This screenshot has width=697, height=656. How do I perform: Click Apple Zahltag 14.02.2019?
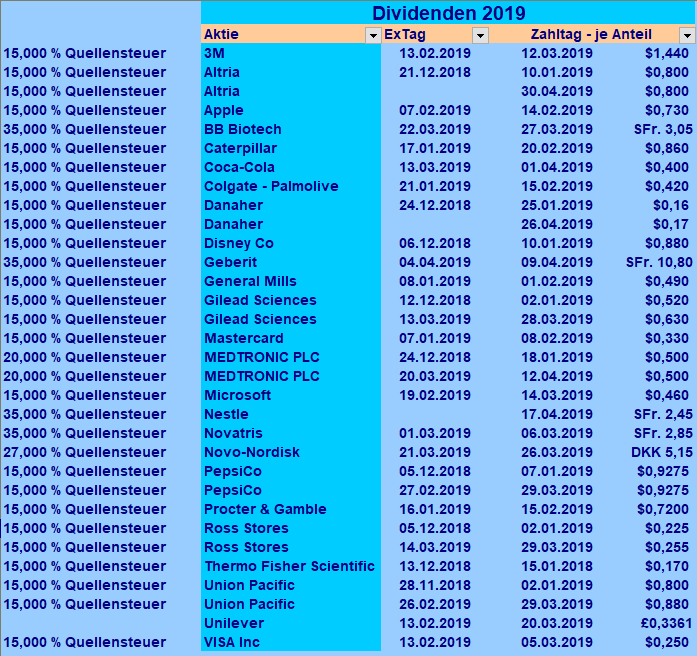point(557,110)
